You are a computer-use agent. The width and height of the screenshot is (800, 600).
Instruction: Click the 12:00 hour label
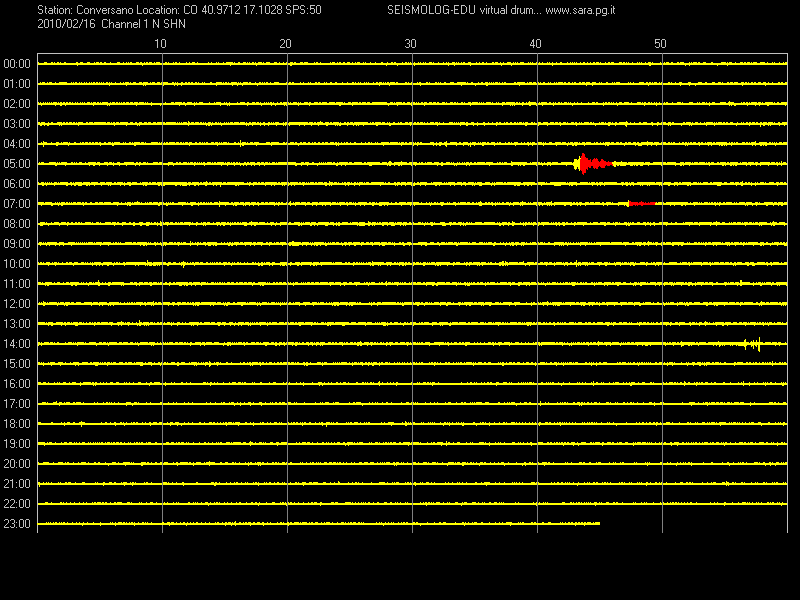point(17,304)
